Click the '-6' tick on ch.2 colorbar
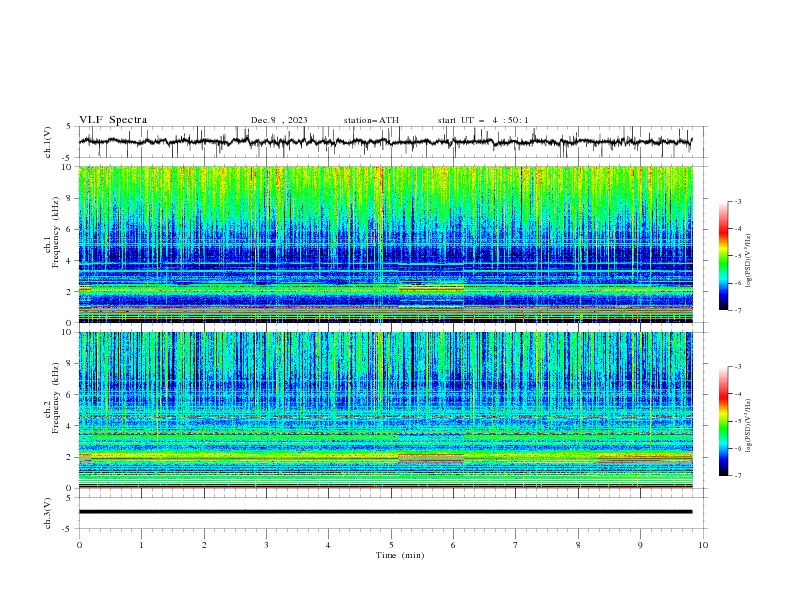 tap(737, 448)
